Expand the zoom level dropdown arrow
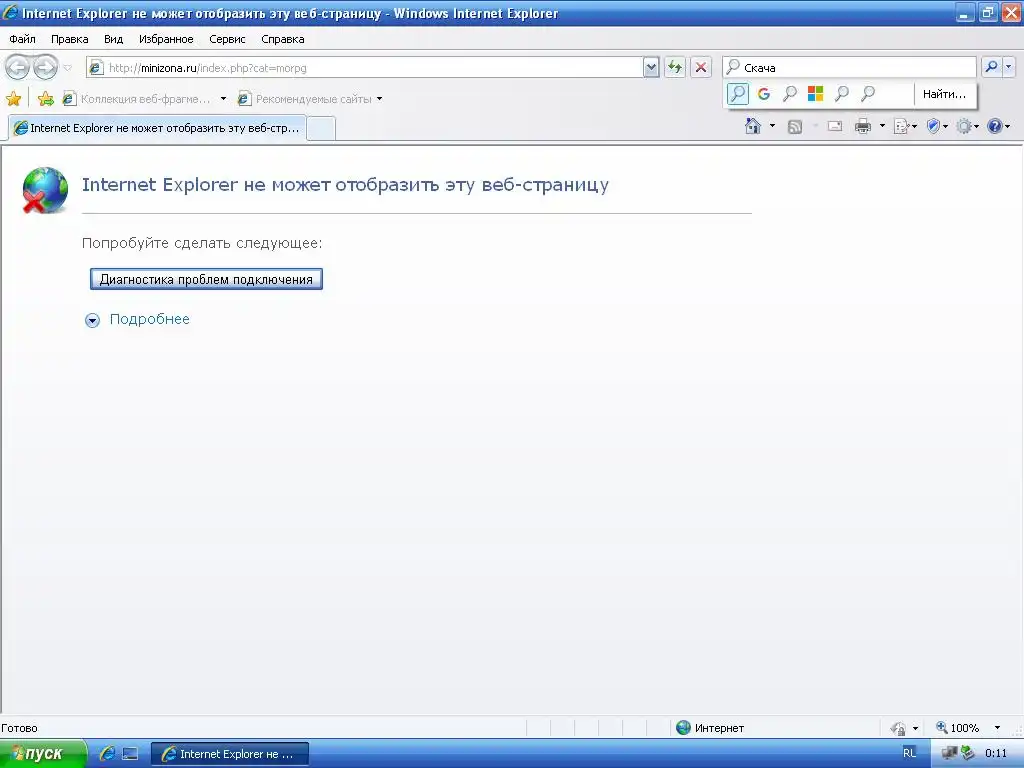This screenshot has width=1024, height=768. (x=997, y=728)
